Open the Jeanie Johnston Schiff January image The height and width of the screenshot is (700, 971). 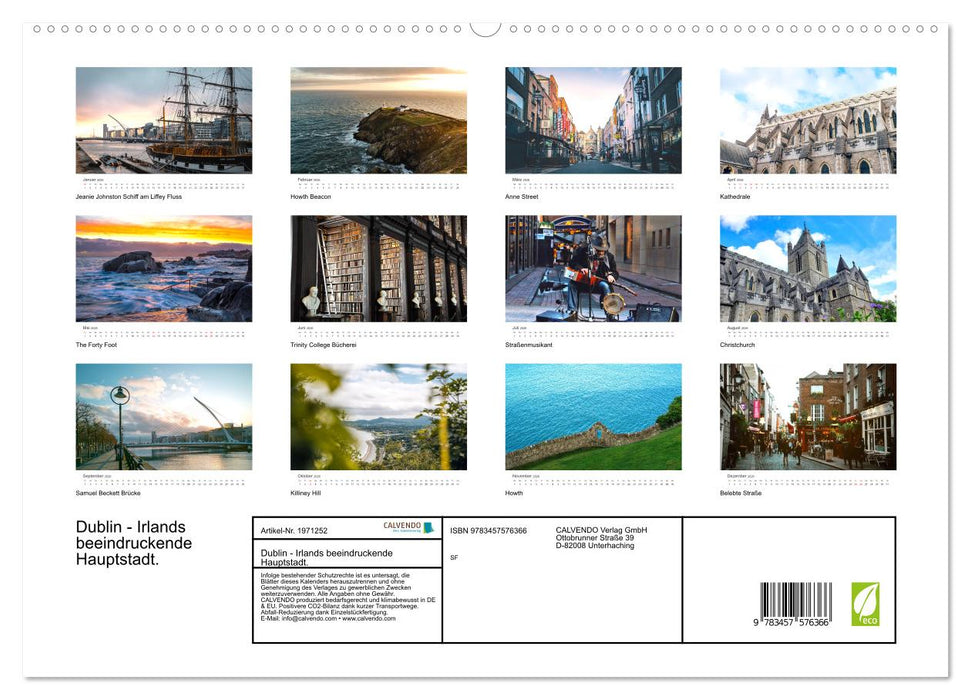[x=163, y=120]
